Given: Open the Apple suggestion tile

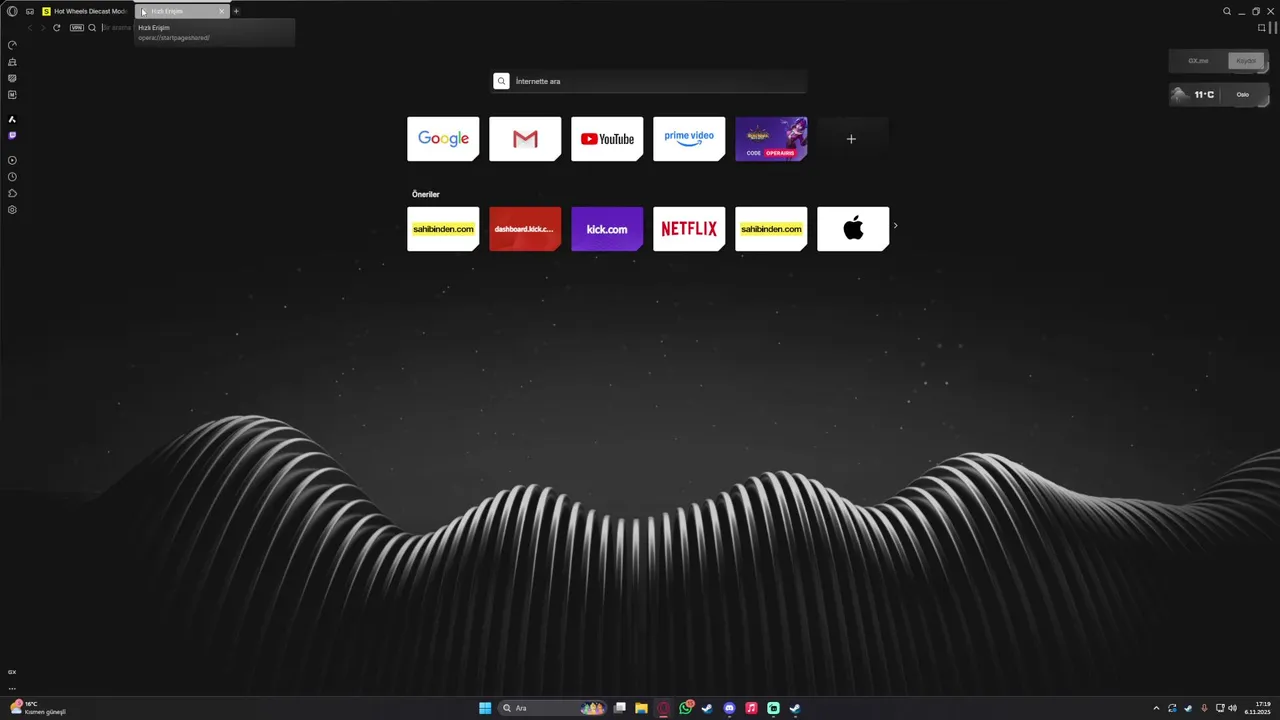Looking at the screenshot, I should [x=853, y=229].
